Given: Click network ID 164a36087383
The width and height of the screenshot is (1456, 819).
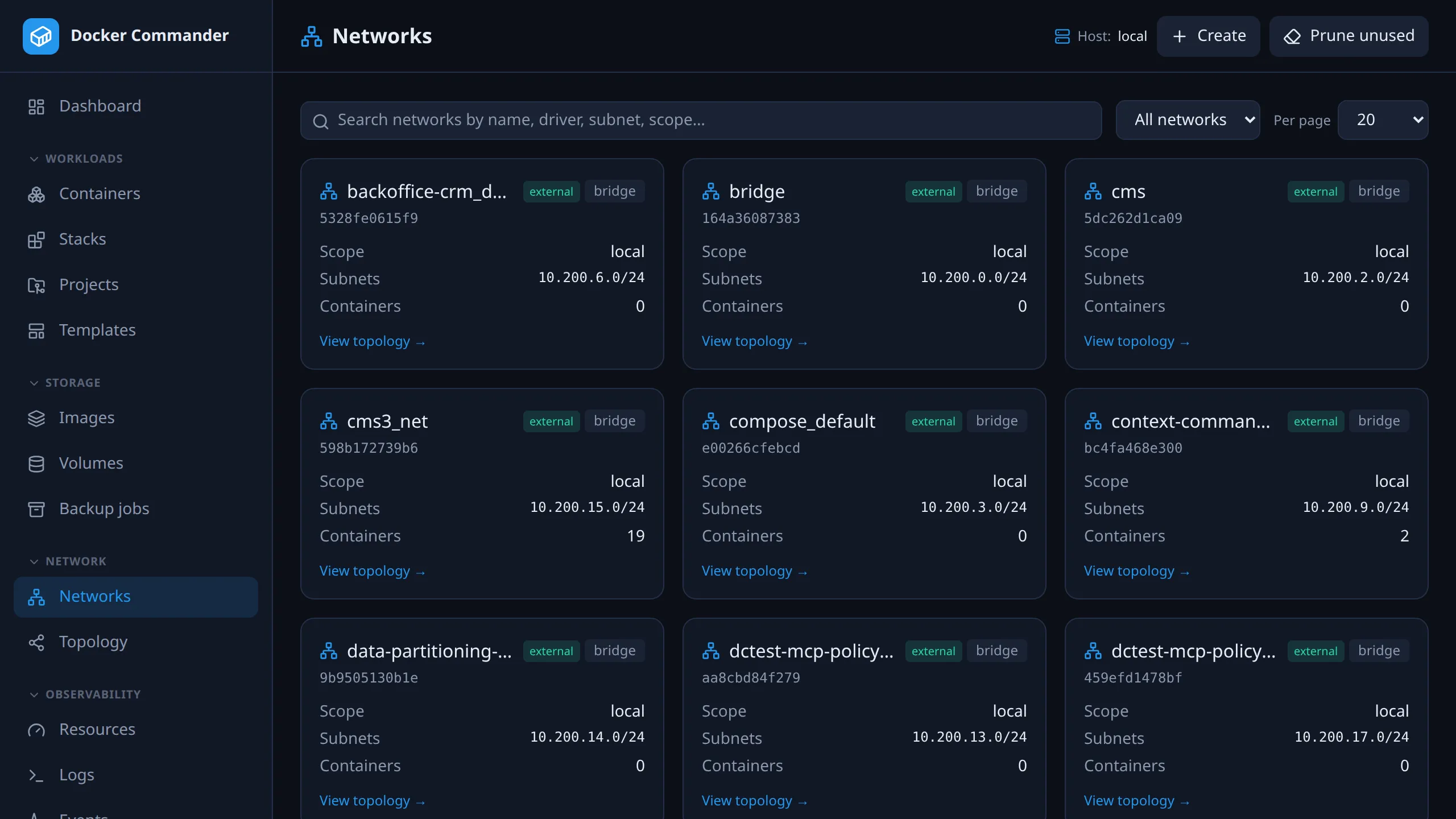Looking at the screenshot, I should pos(751,218).
